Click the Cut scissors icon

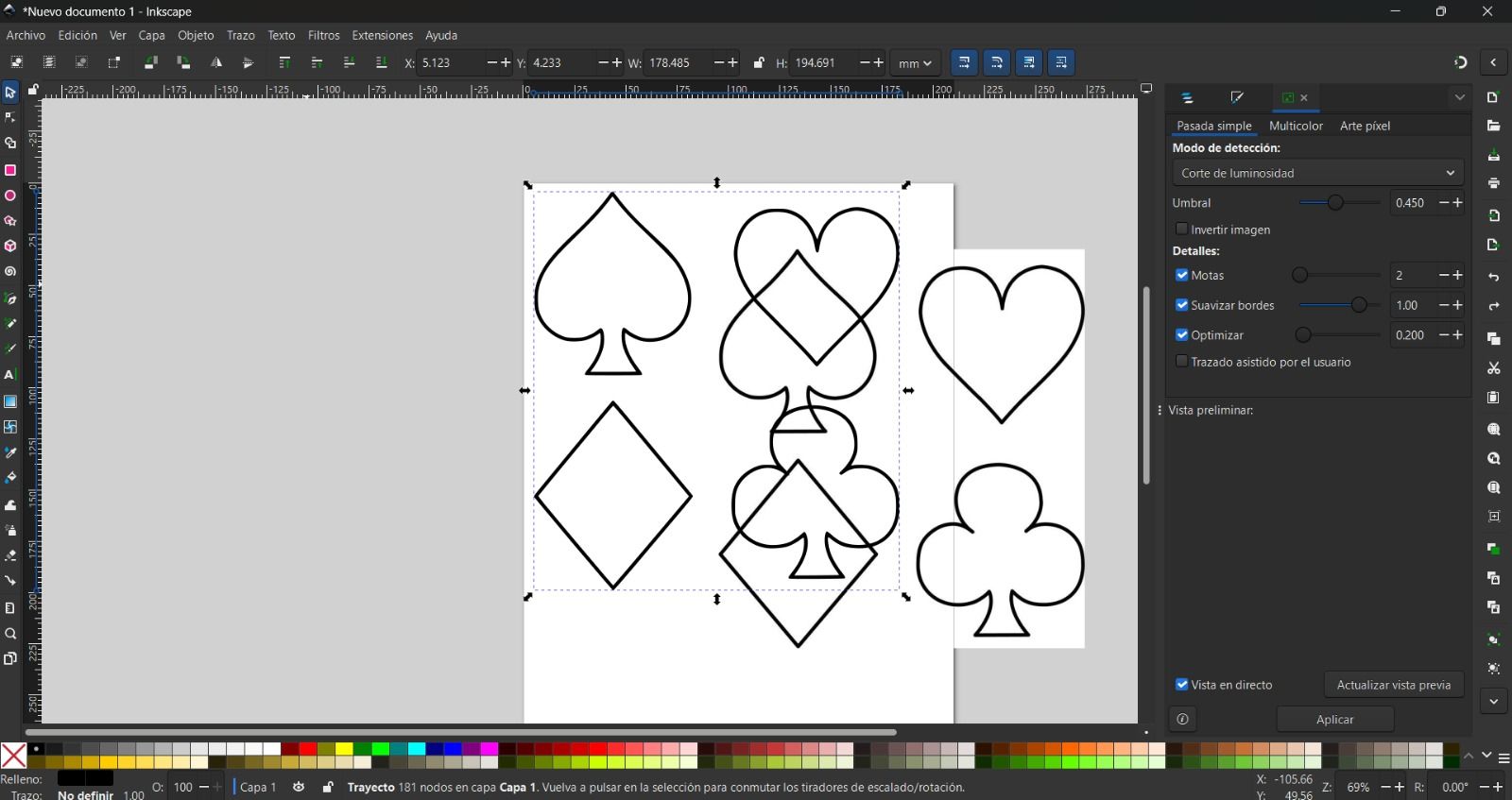(1494, 368)
